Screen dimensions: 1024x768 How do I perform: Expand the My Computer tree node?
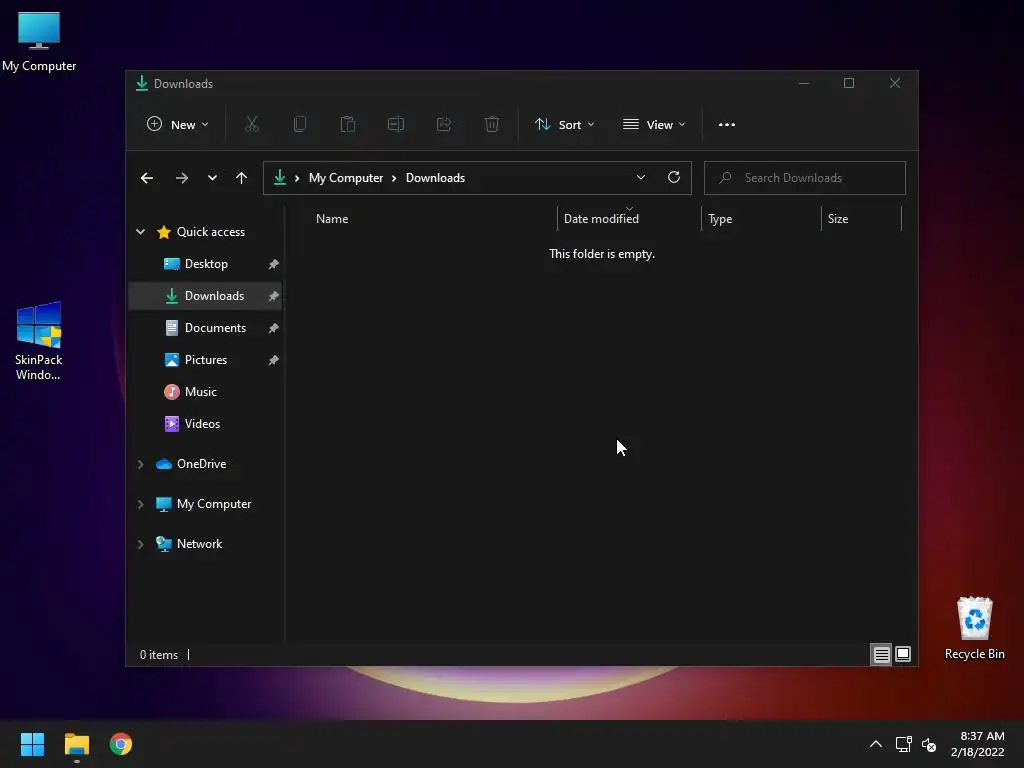tap(140, 504)
